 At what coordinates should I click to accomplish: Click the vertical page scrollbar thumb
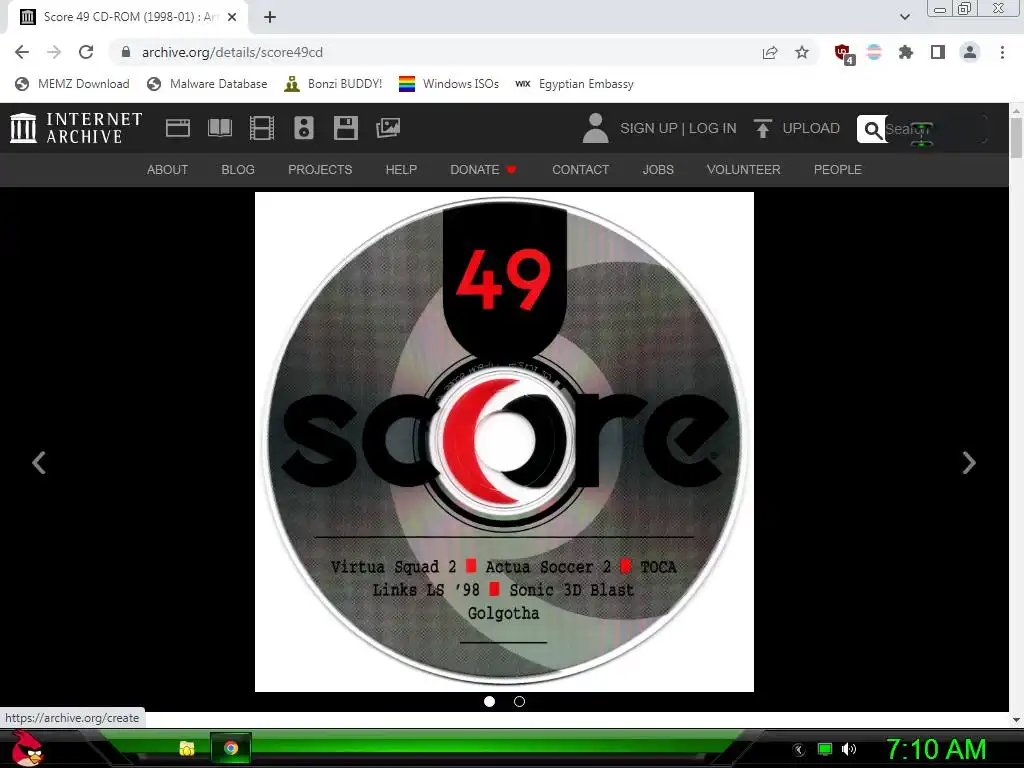[x=1016, y=138]
